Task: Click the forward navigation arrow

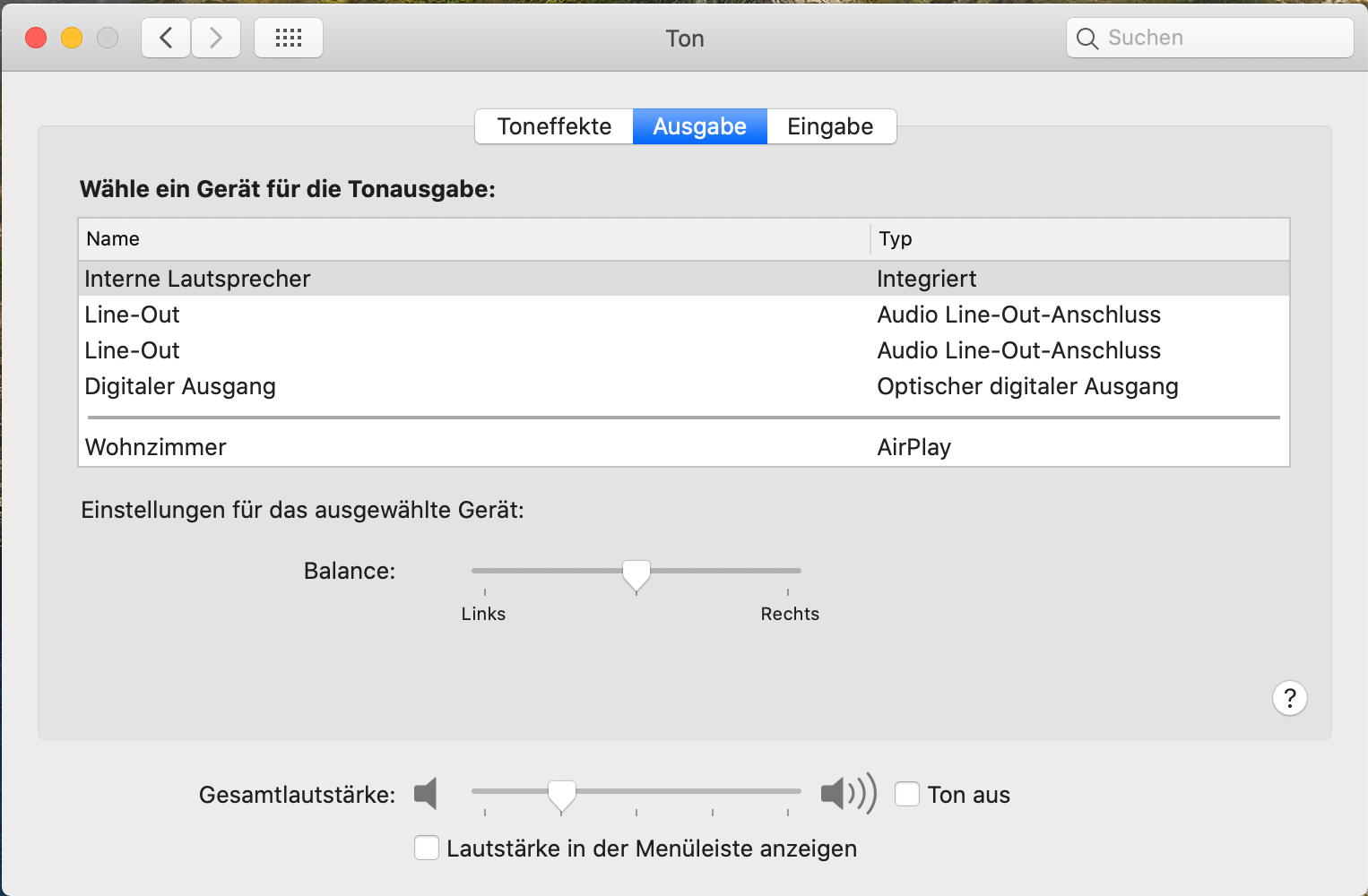Action: pyautogui.click(x=216, y=38)
